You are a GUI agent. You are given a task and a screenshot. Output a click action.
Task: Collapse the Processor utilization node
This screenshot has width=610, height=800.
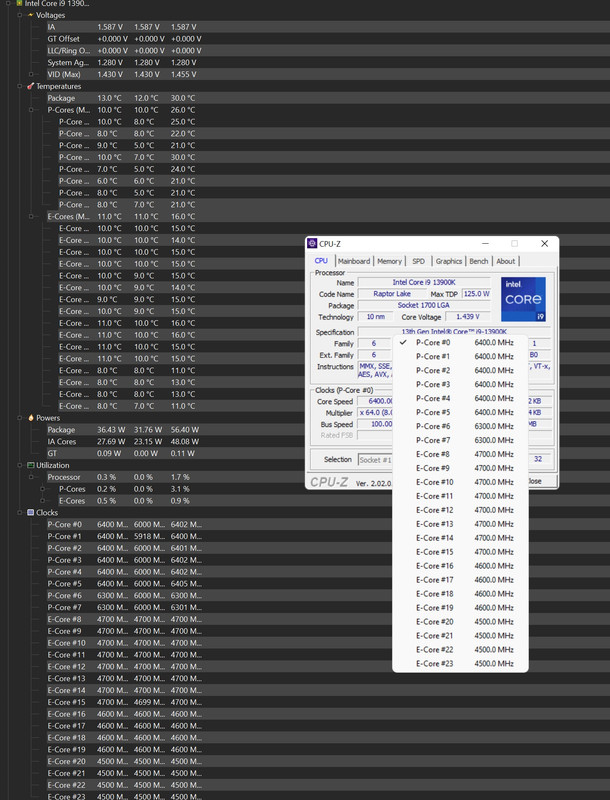(31, 477)
